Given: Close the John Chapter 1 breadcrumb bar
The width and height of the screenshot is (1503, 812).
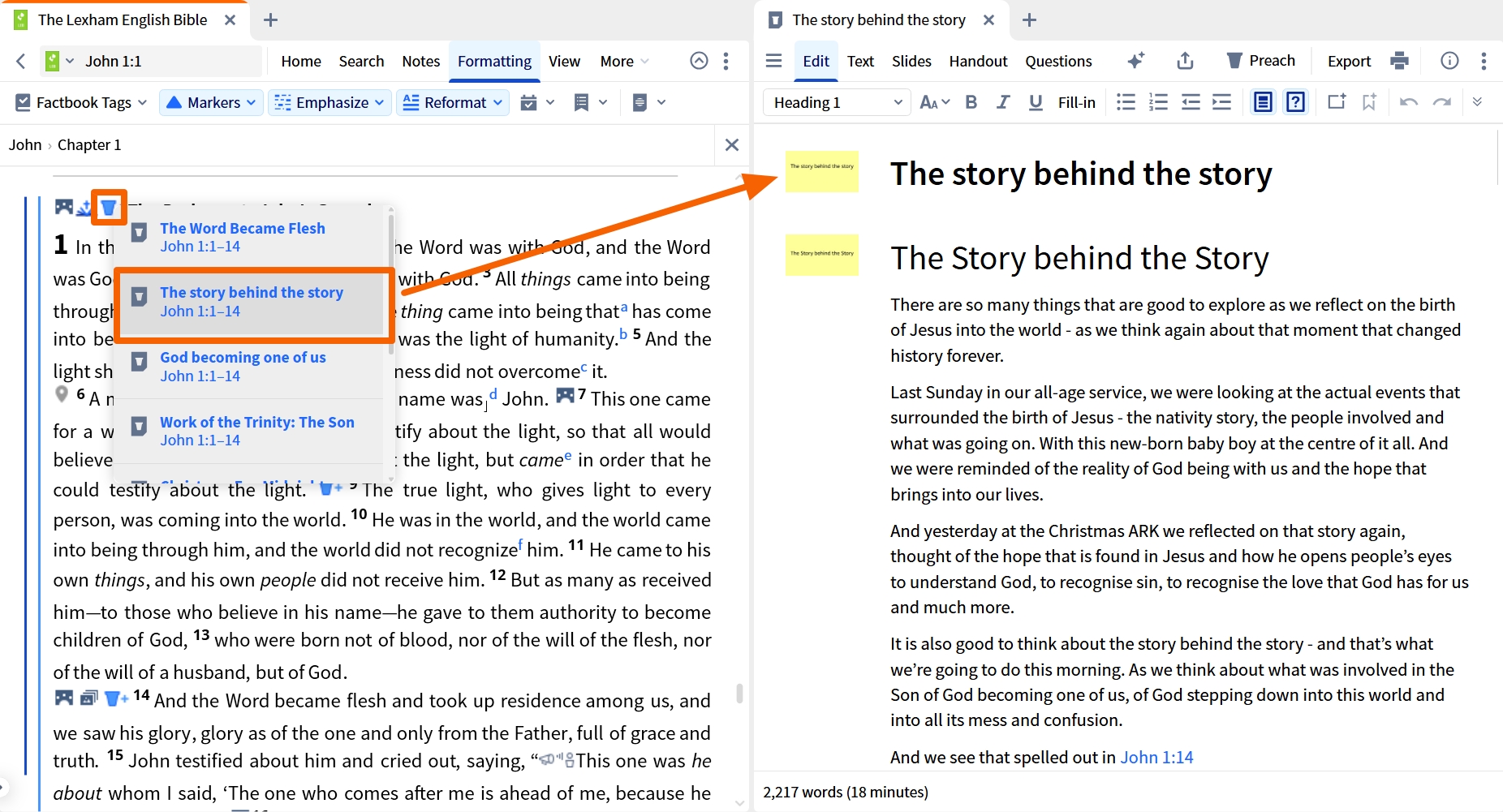Looking at the screenshot, I should tap(732, 144).
